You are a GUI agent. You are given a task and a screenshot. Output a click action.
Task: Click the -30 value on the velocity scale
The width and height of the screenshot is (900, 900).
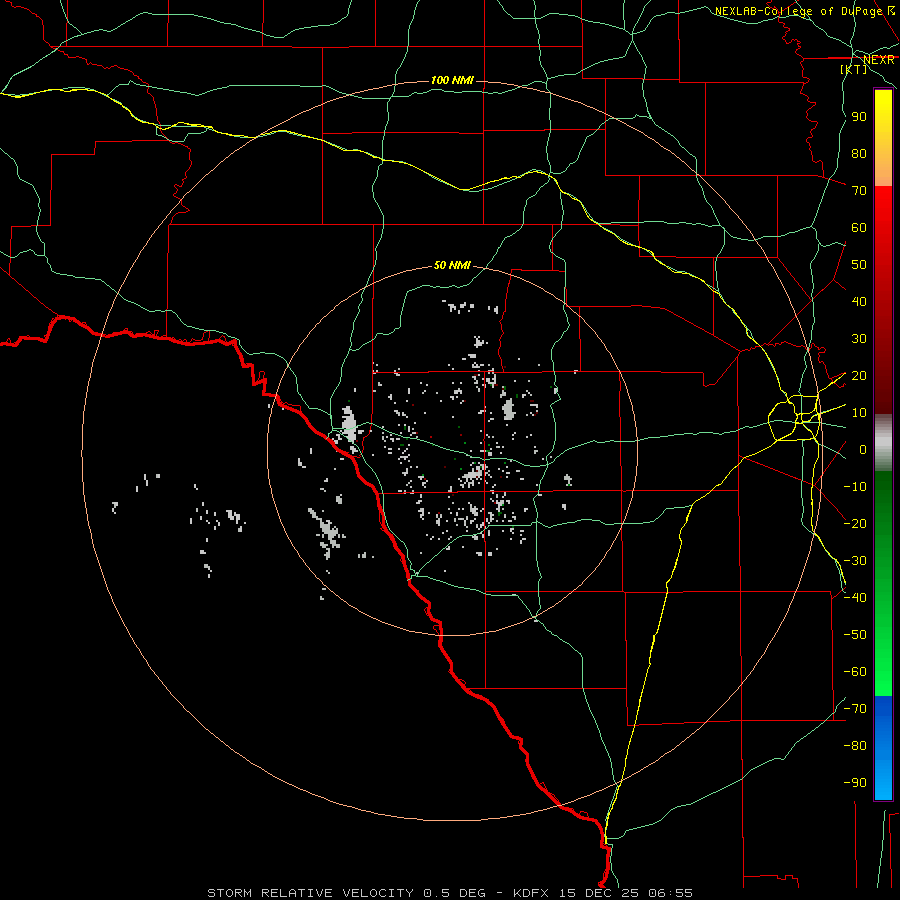(x=855, y=561)
